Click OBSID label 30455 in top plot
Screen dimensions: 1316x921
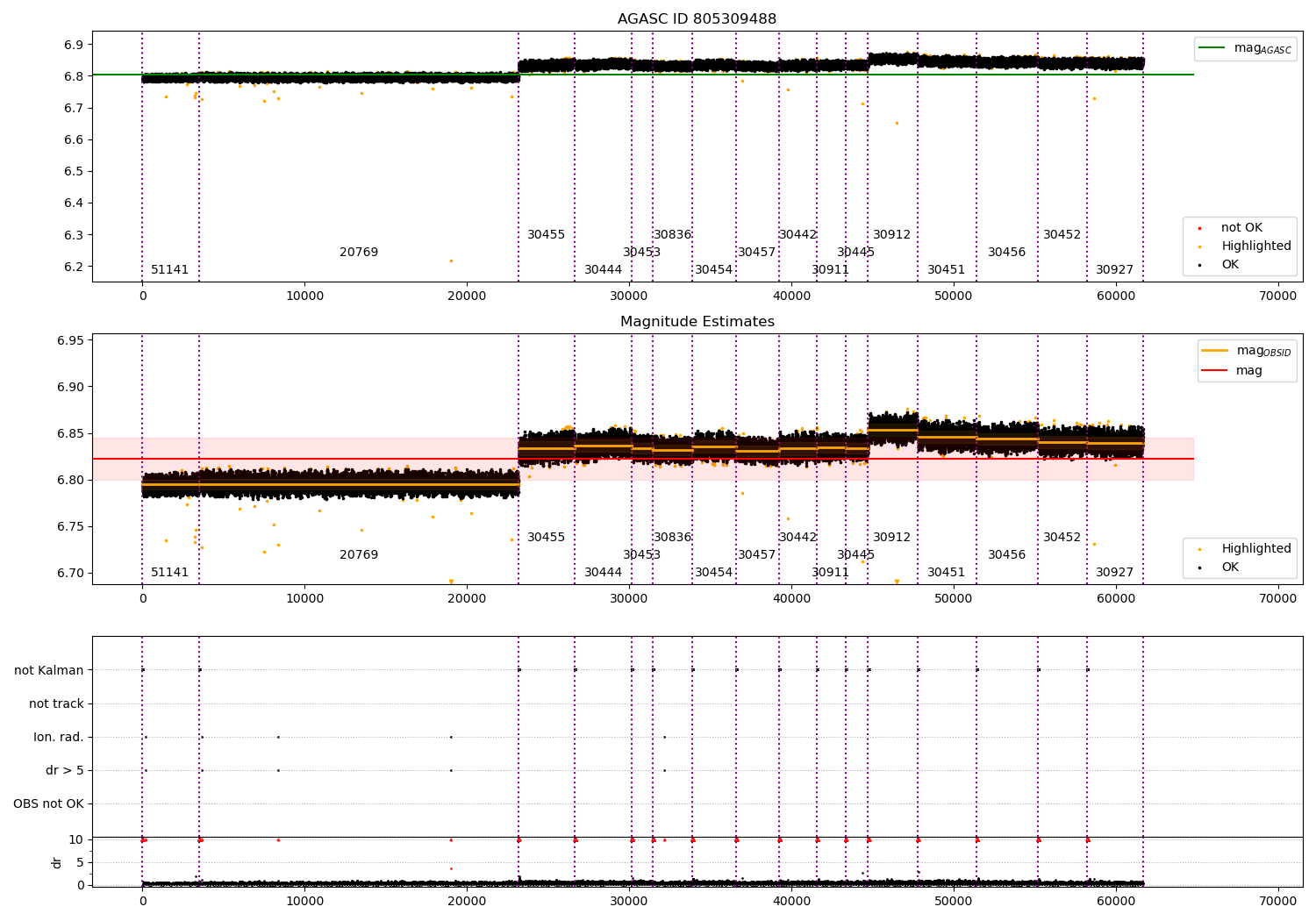point(546,235)
